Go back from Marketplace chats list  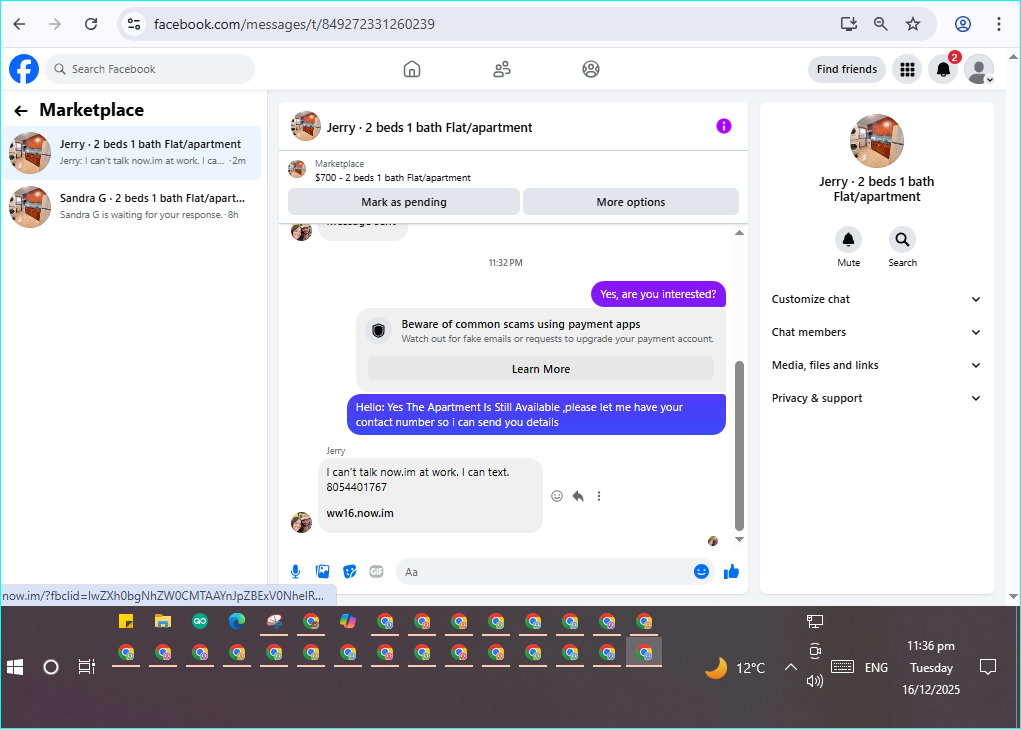[21, 111]
